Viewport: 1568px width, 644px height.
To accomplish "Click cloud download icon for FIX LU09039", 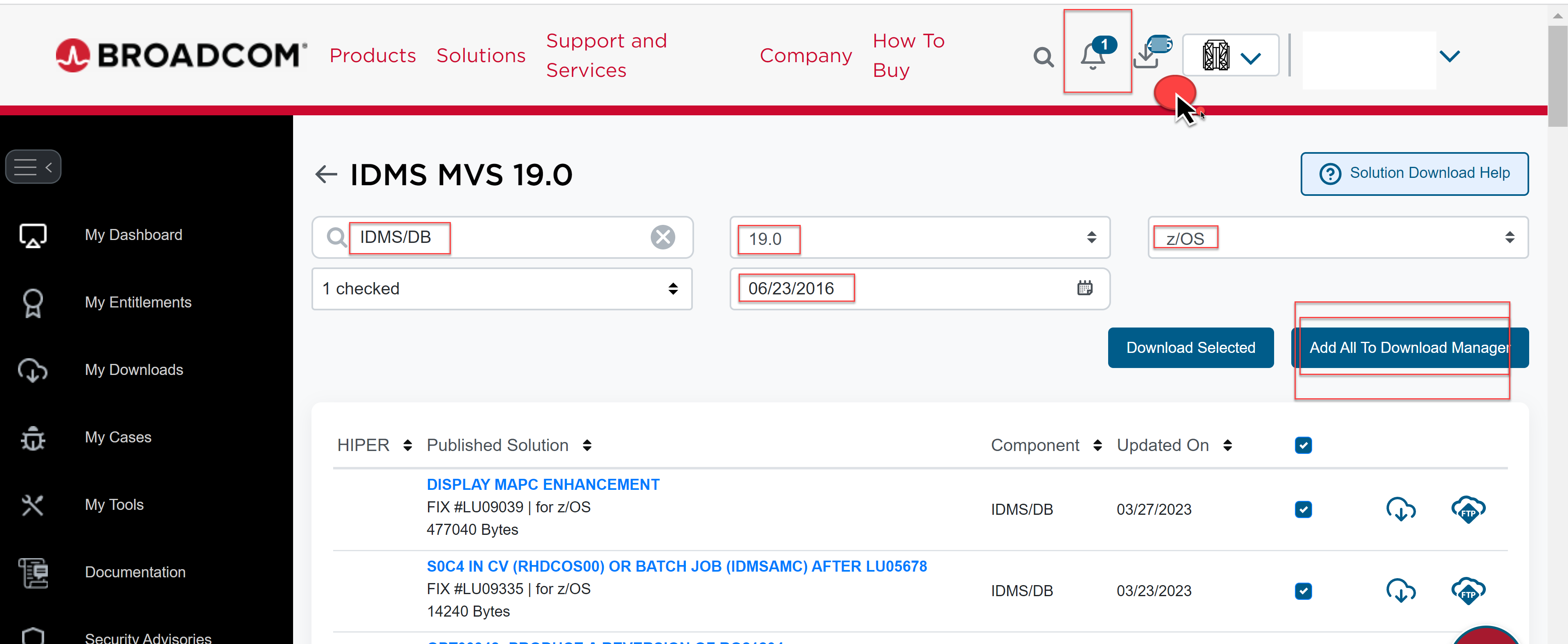I will [1400, 509].
